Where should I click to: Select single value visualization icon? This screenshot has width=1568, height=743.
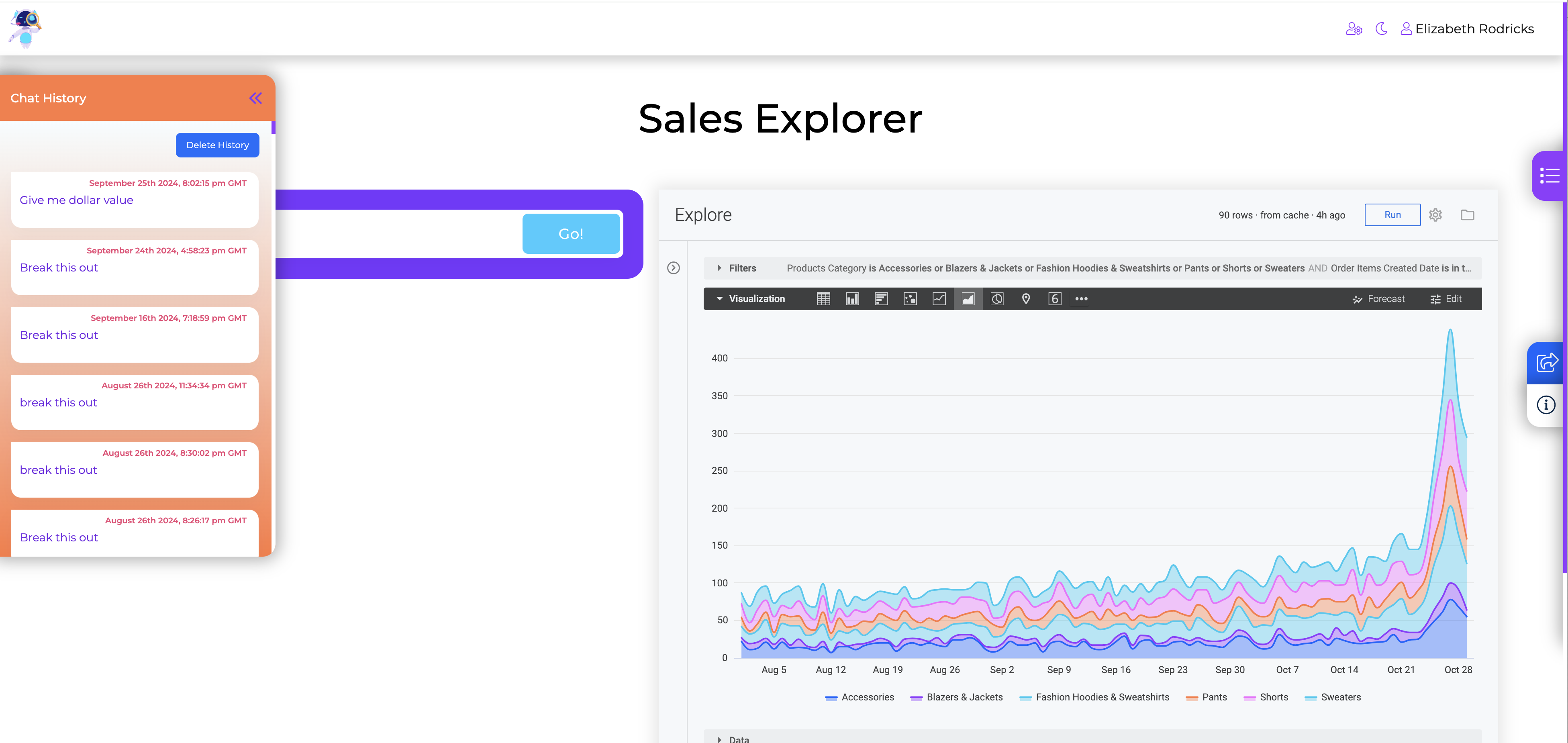pos(1055,299)
